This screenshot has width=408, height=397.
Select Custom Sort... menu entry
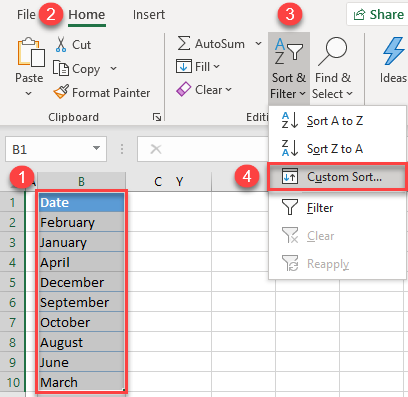coord(337,177)
